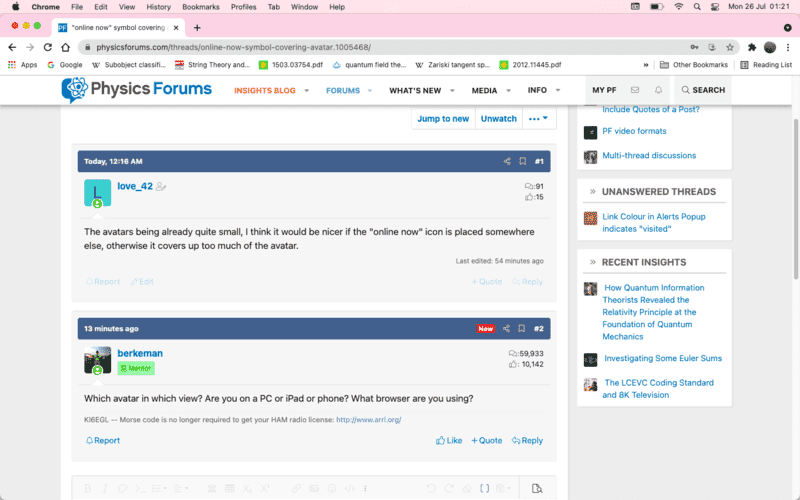Open a new browser tab
Image resolution: width=800 pixels, height=500 pixels.
197,28
